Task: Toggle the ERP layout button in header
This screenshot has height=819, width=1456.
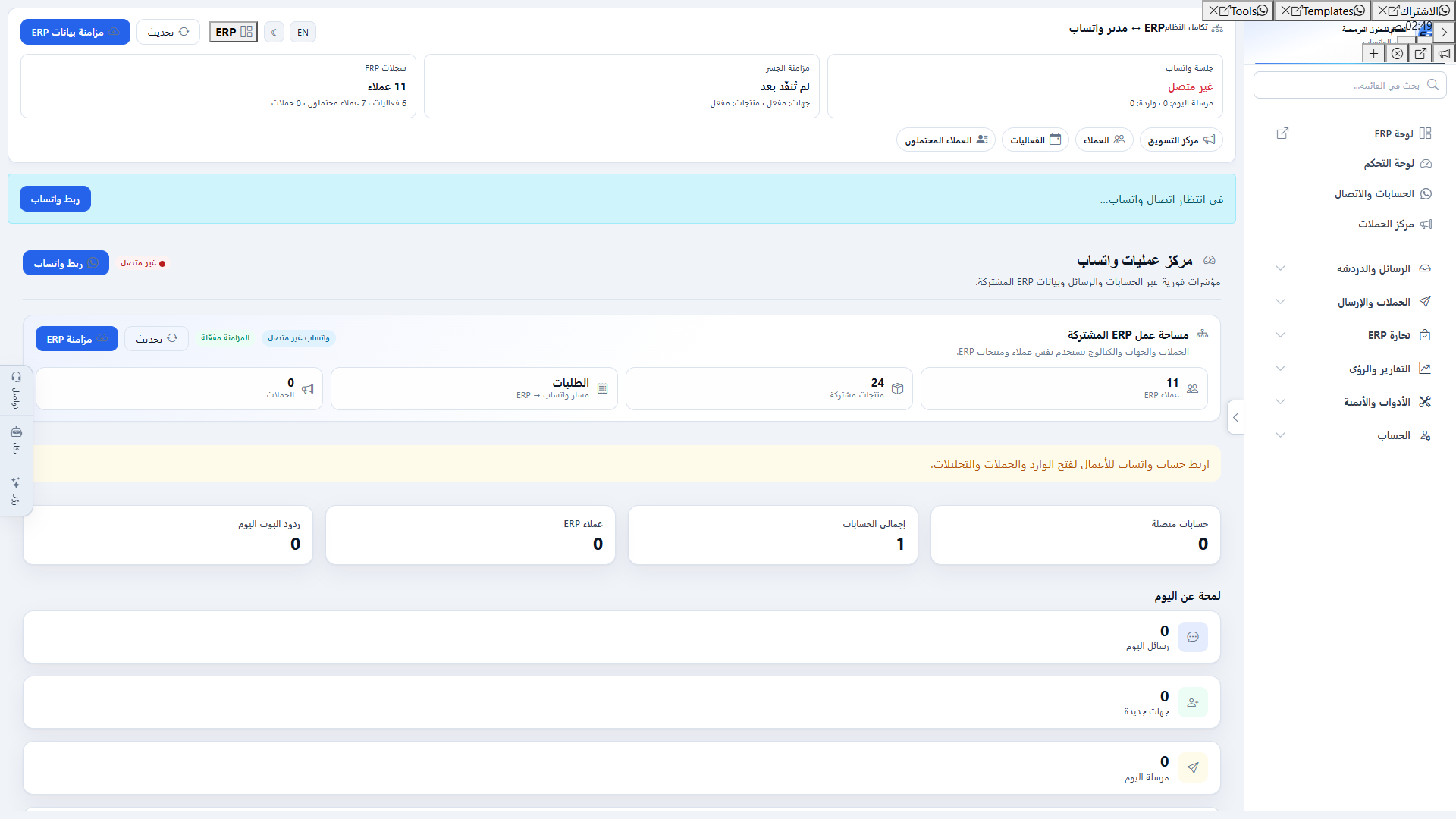Action: [x=234, y=32]
